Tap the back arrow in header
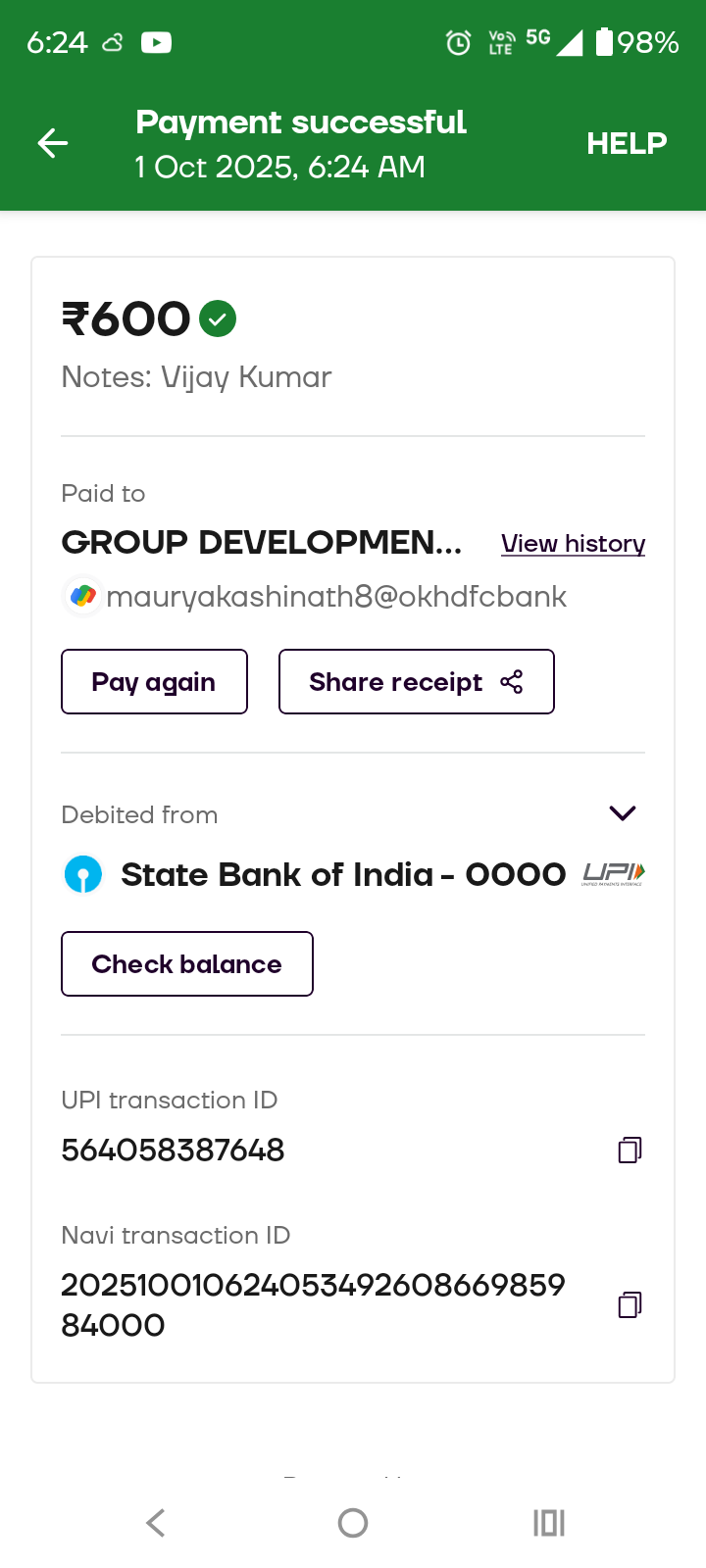706x1568 pixels. click(x=53, y=143)
